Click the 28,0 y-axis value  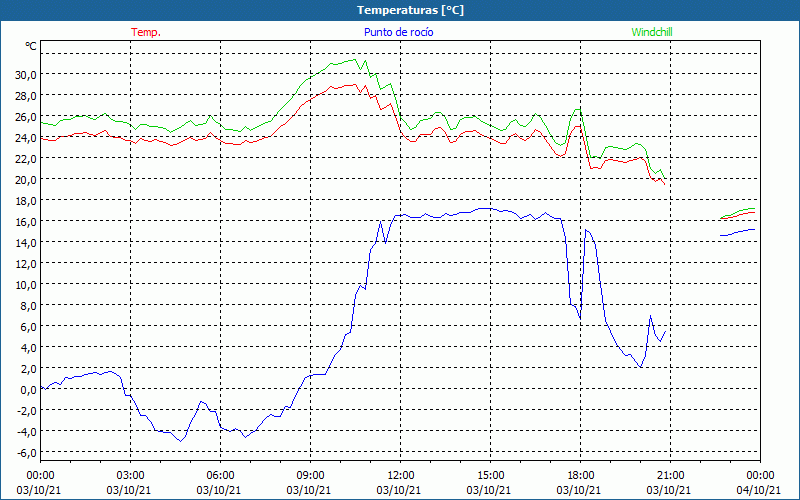(26, 95)
